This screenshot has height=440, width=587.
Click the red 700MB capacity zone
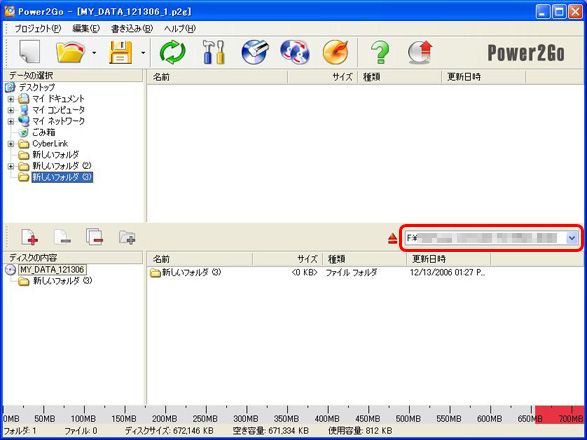click(x=559, y=415)
